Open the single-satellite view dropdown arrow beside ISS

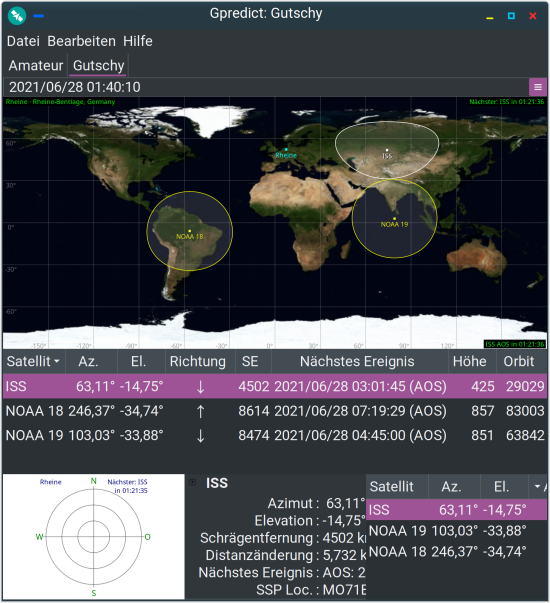pyautogui.click(x=192, y=482)
